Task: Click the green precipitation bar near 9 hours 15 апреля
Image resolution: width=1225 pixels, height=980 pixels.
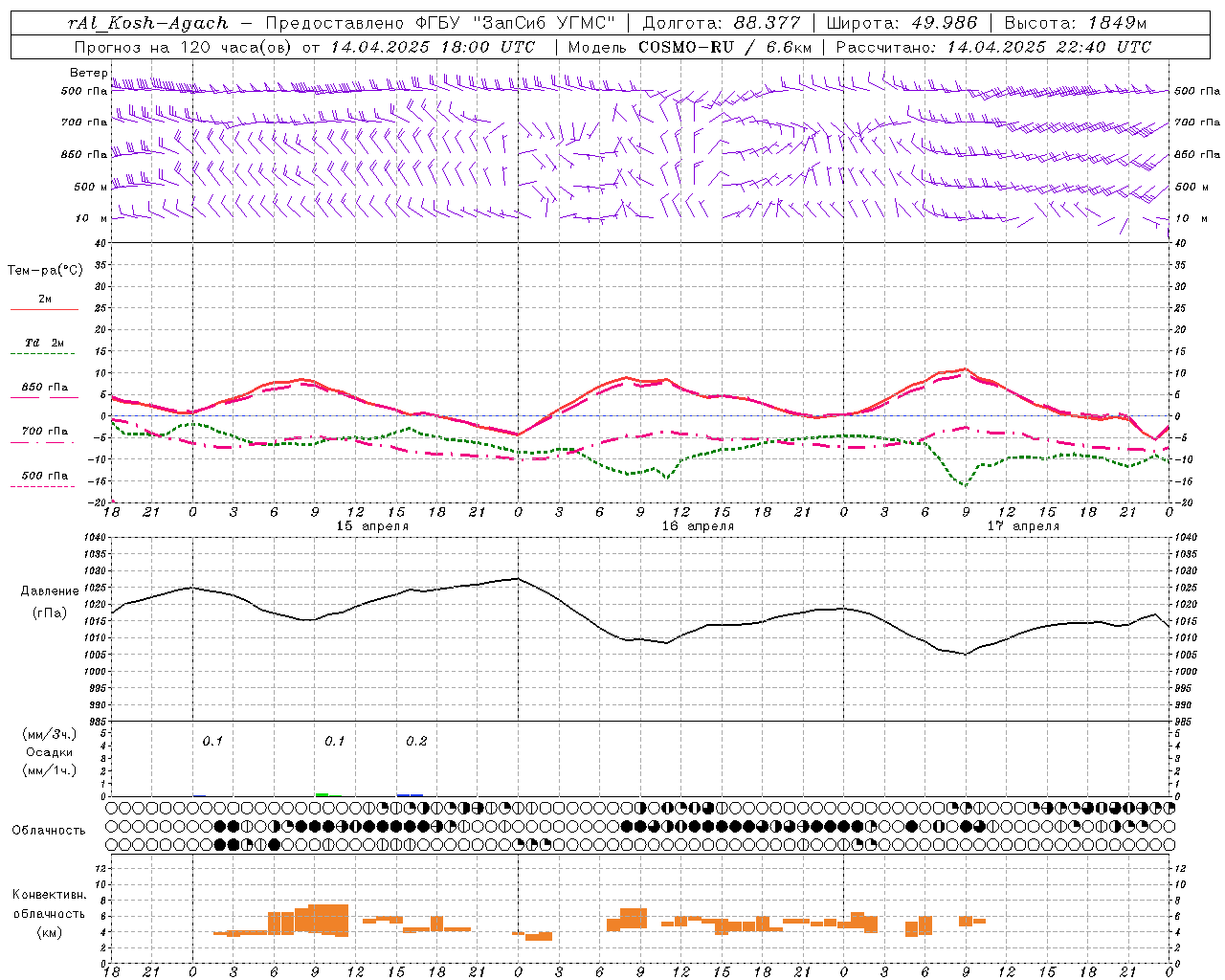Action: (323, 795)
